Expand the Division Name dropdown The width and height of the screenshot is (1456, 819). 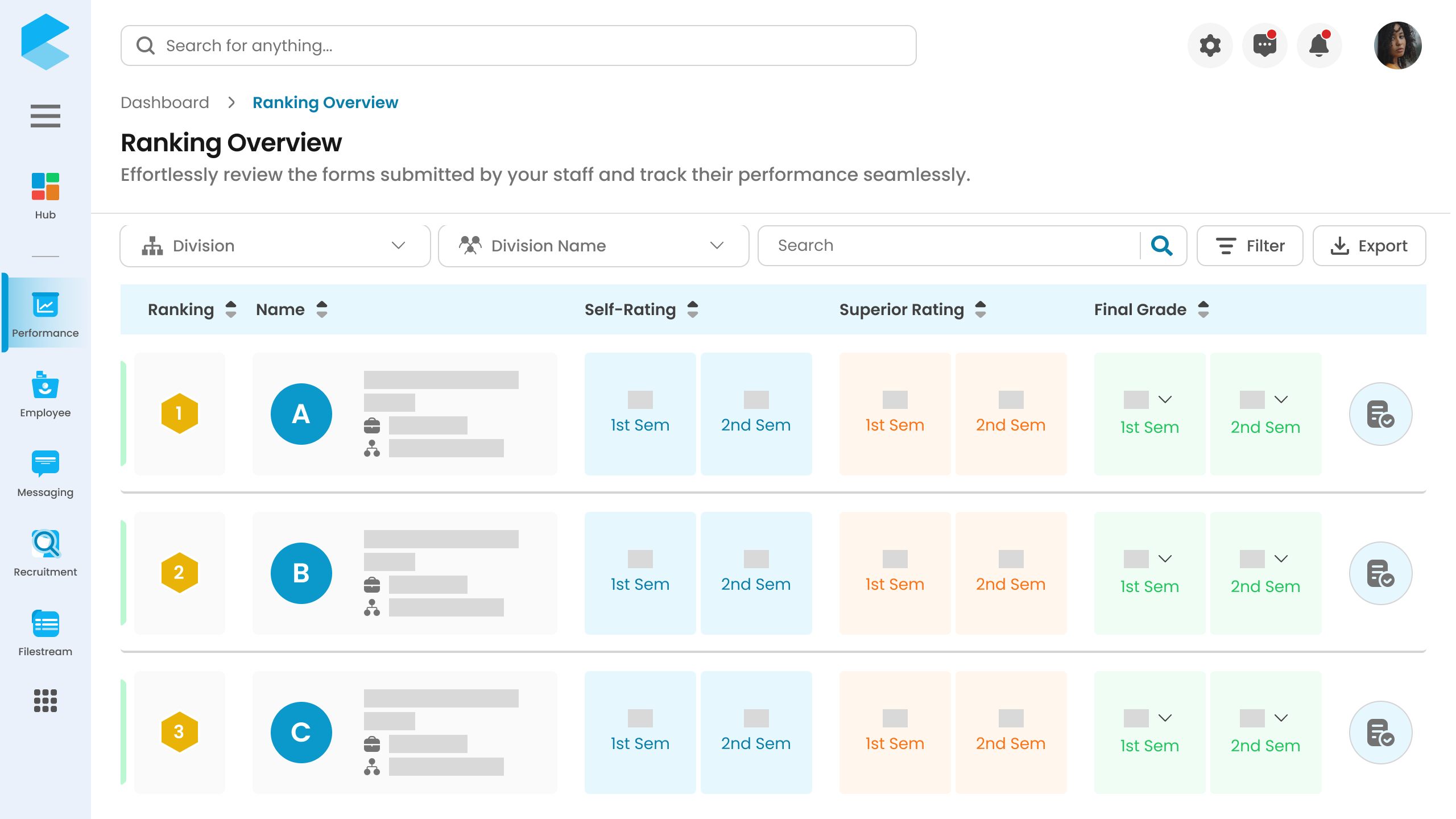tap(594, 246)
